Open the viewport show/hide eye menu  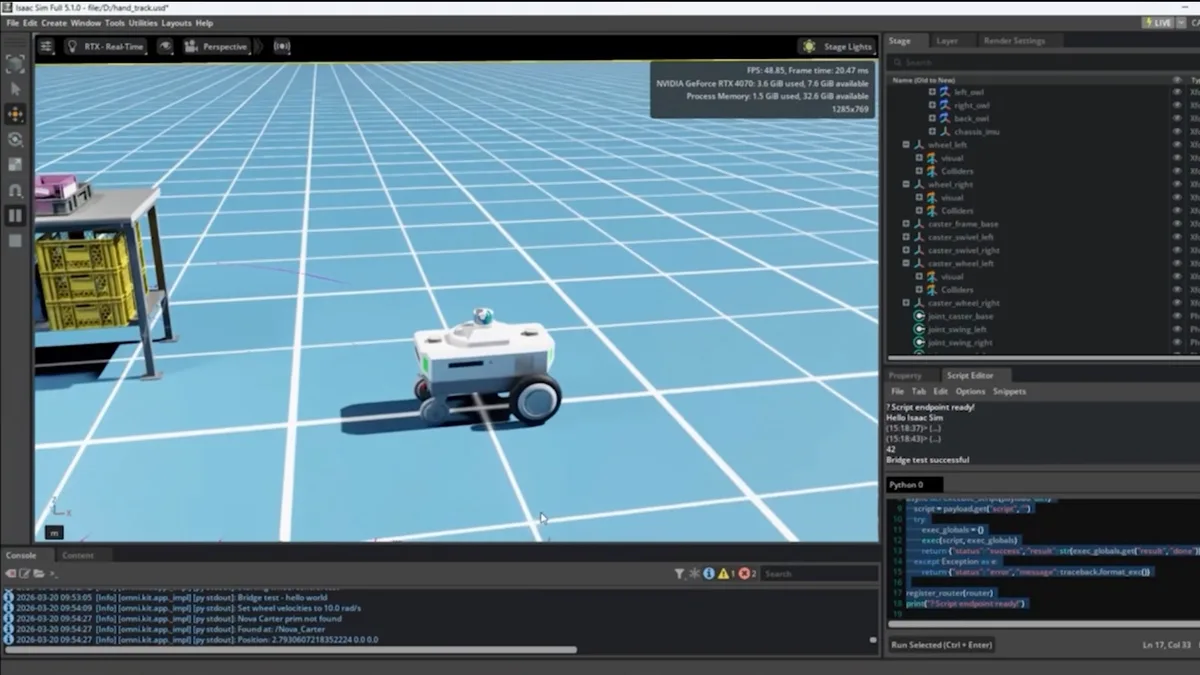pos(165,46)
